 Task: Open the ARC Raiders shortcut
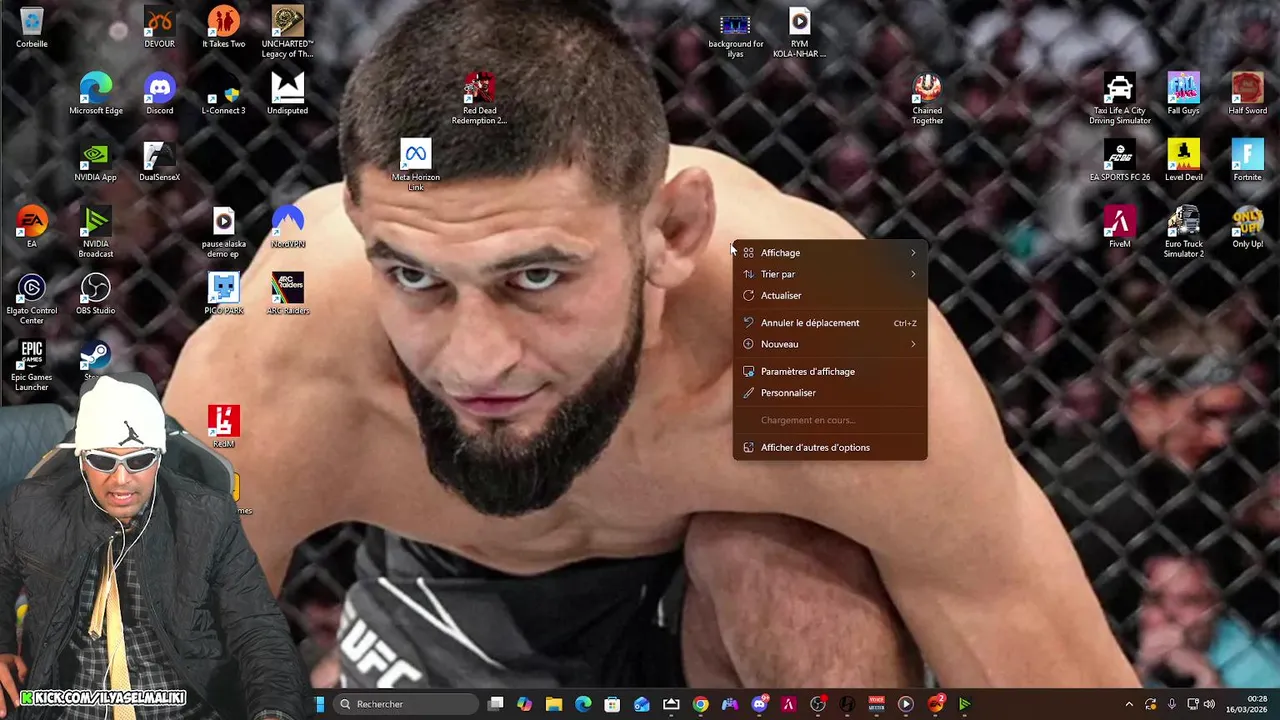point(287,294)
